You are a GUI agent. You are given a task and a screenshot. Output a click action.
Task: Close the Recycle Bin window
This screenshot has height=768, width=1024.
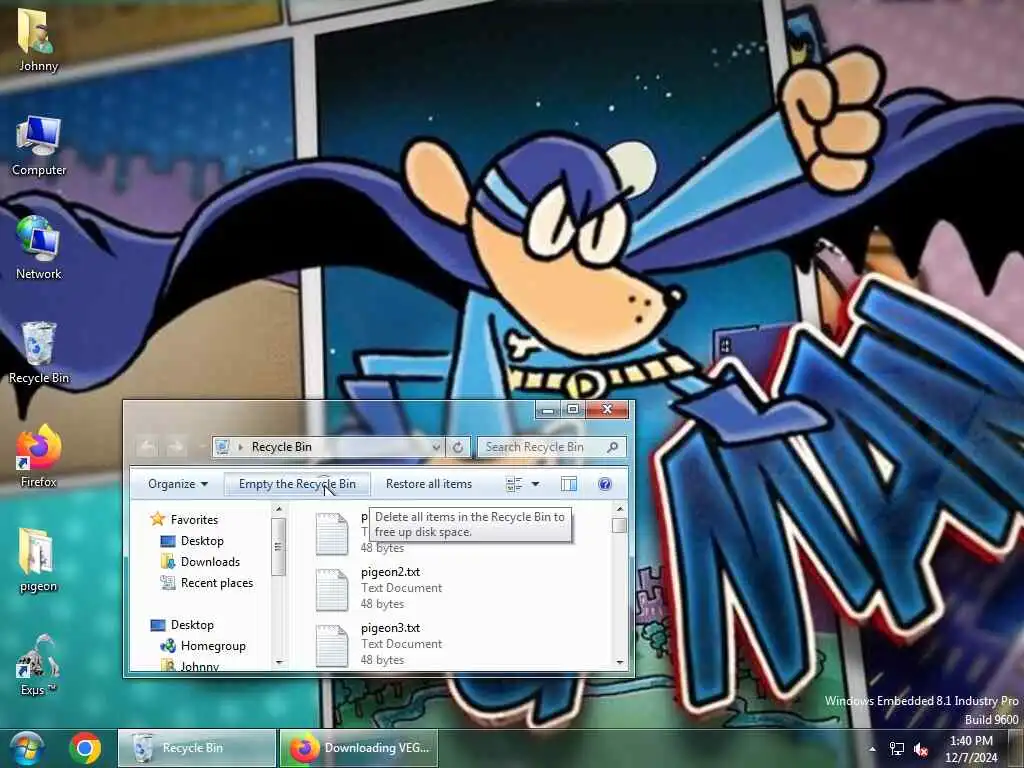point(607,409)
